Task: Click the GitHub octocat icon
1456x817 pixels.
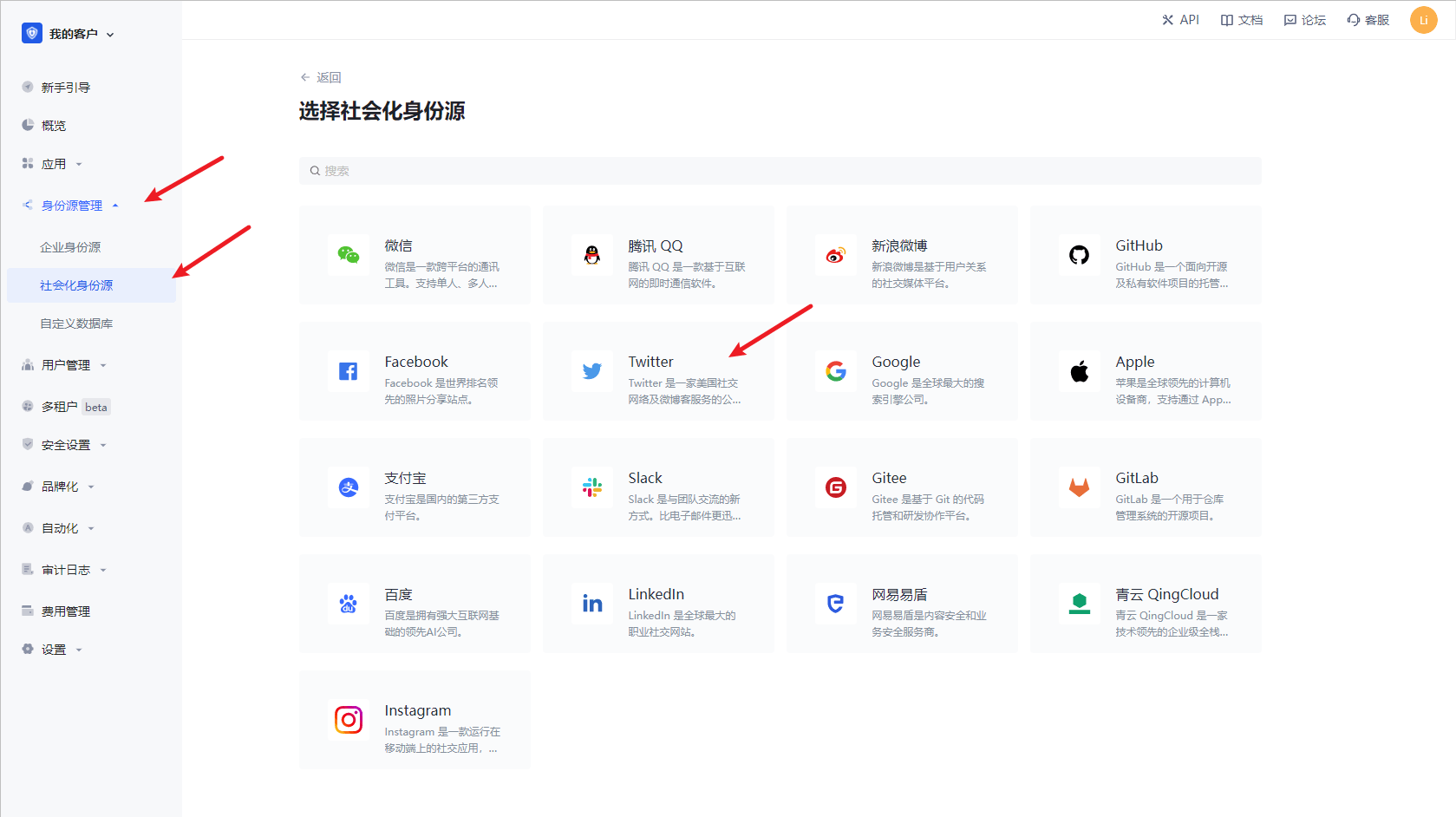Action: click(x=1079, y=255)
